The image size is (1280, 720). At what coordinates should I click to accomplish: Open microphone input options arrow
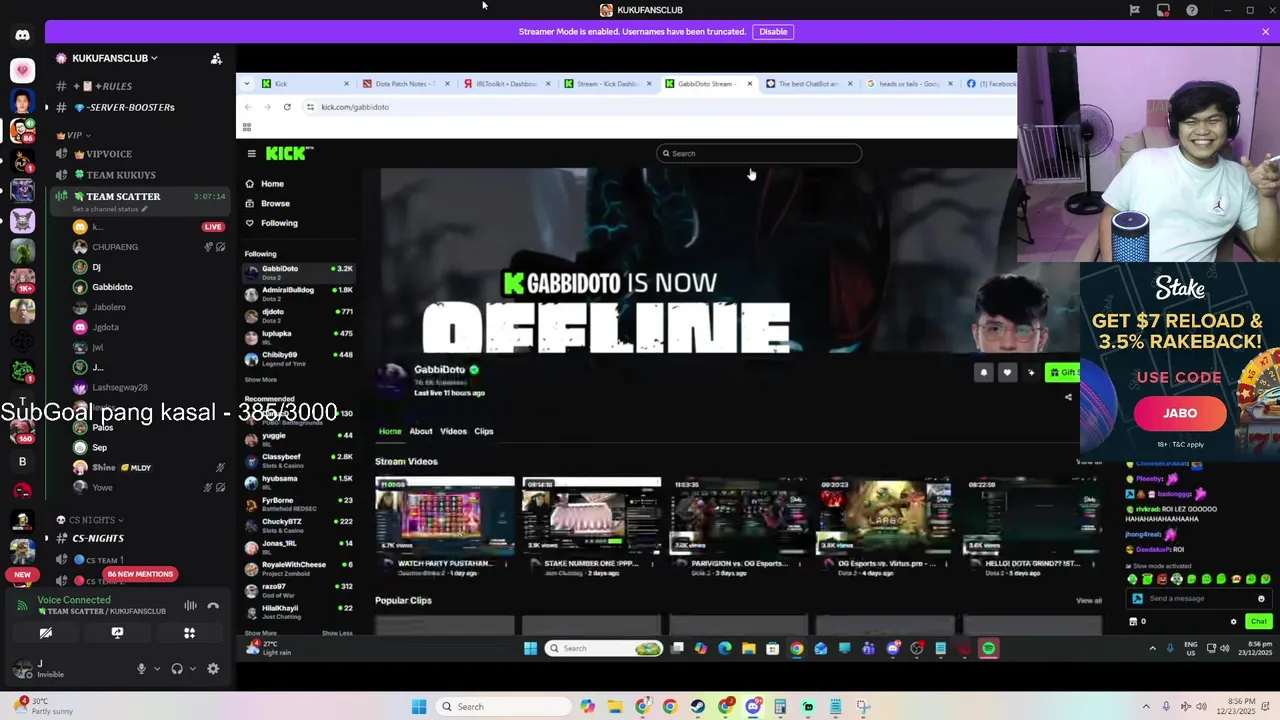click(x=156, y=669)
